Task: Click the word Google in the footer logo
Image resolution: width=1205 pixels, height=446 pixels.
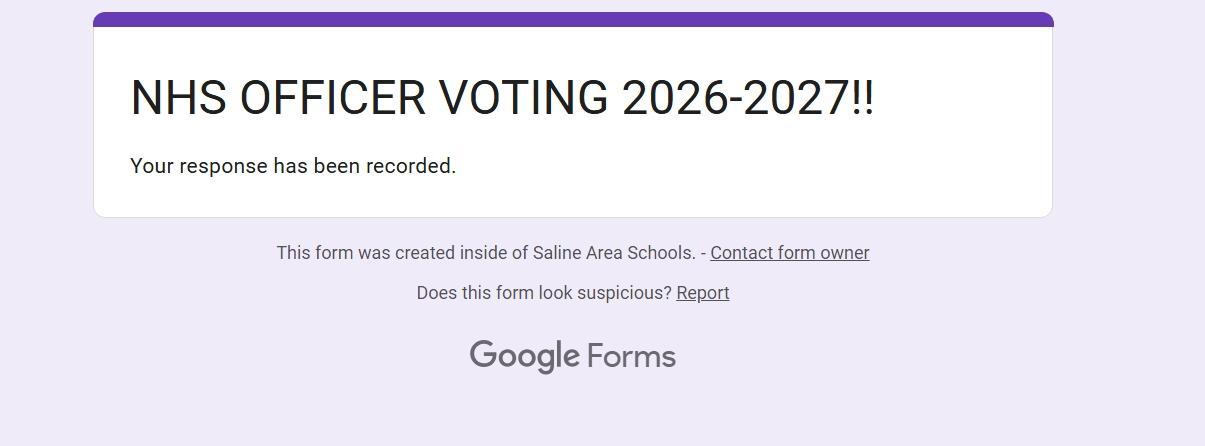Action: 524,356
